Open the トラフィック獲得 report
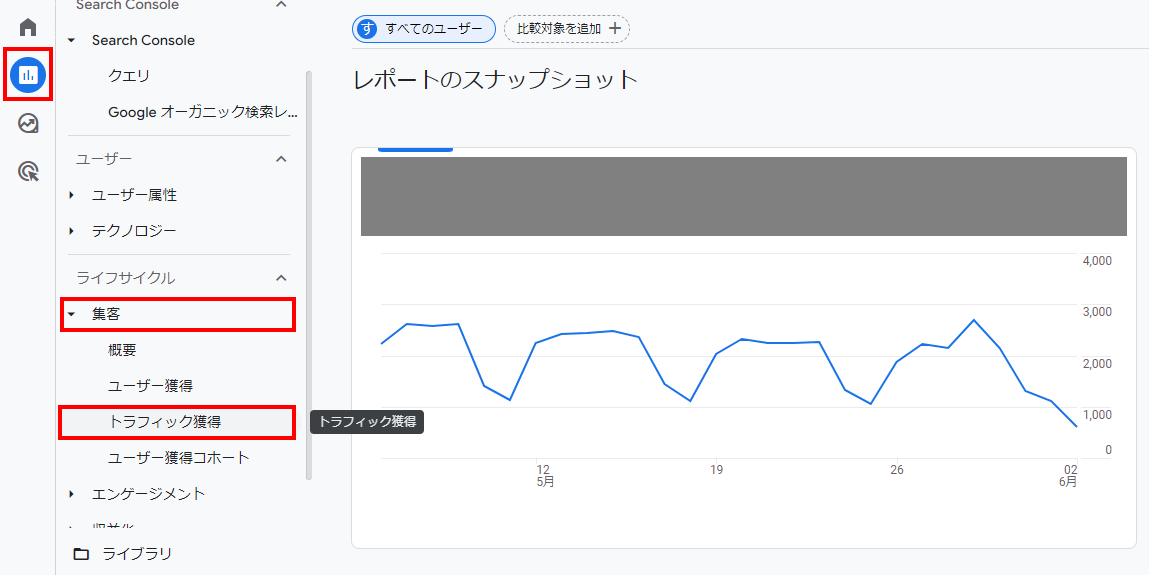Image resolution: width=1149 pixels, height=575 pixels. [164, 422]
